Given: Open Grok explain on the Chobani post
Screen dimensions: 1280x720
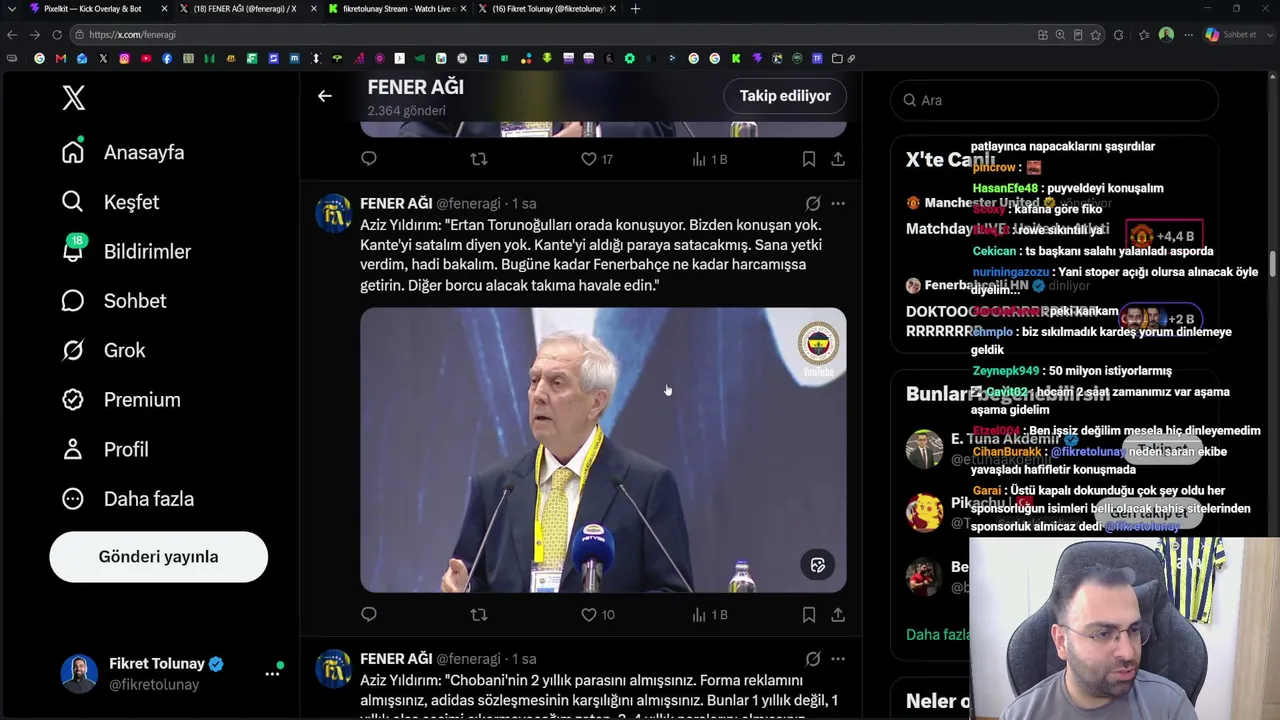Looking at the screenshot, I should [813, 659].
